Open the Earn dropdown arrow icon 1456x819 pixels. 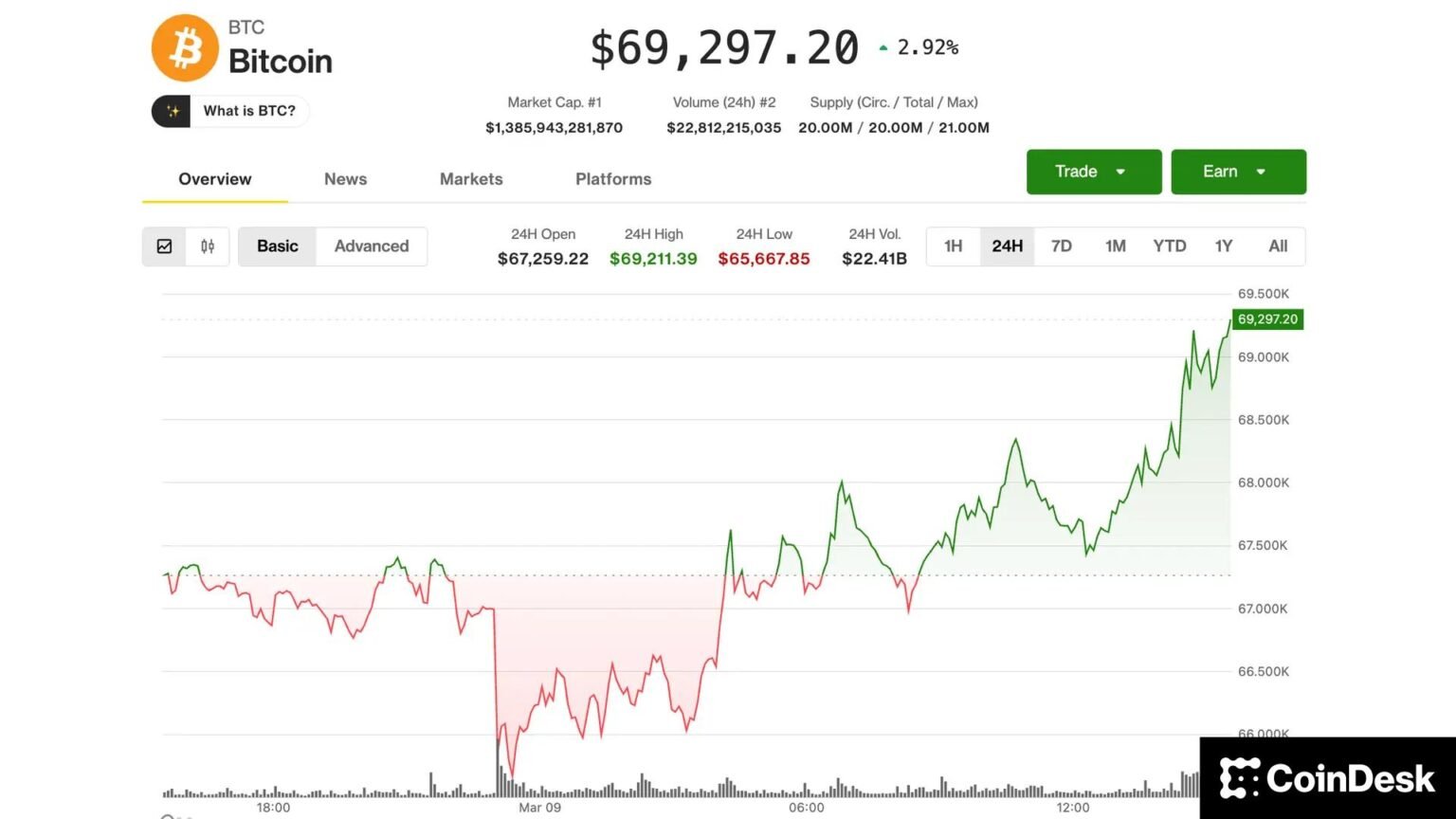point(1262,172)
